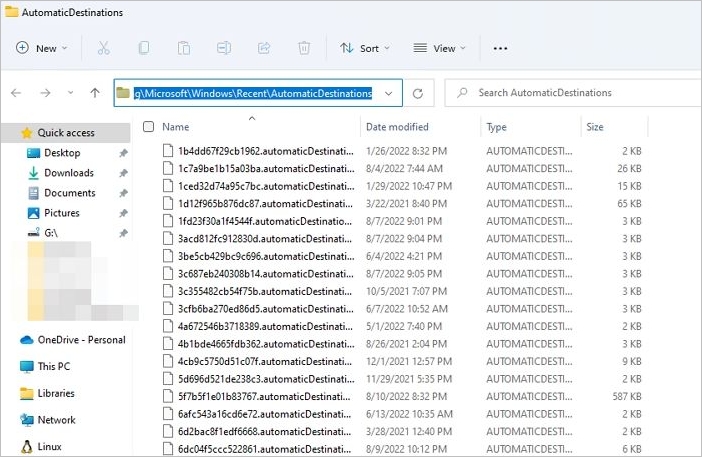Click the Cut scissors icon in toolbar

tap(104, 48)
